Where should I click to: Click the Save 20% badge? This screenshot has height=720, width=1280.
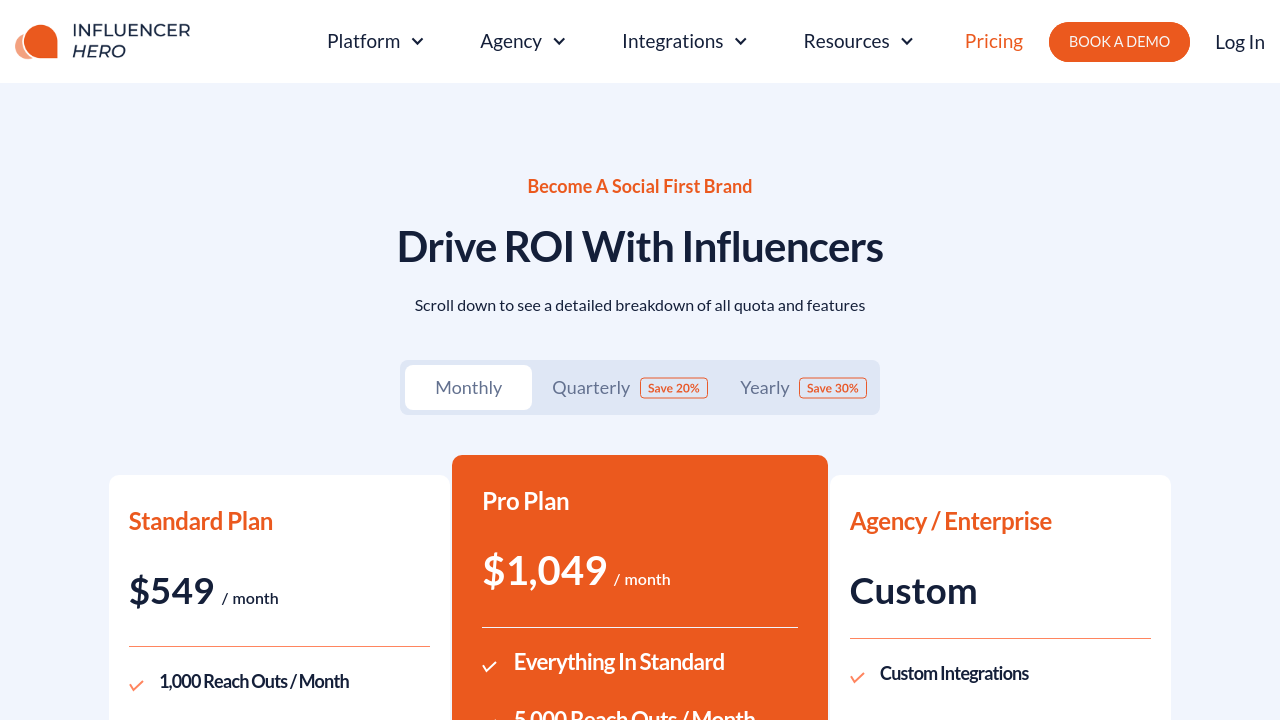point(674,387)
